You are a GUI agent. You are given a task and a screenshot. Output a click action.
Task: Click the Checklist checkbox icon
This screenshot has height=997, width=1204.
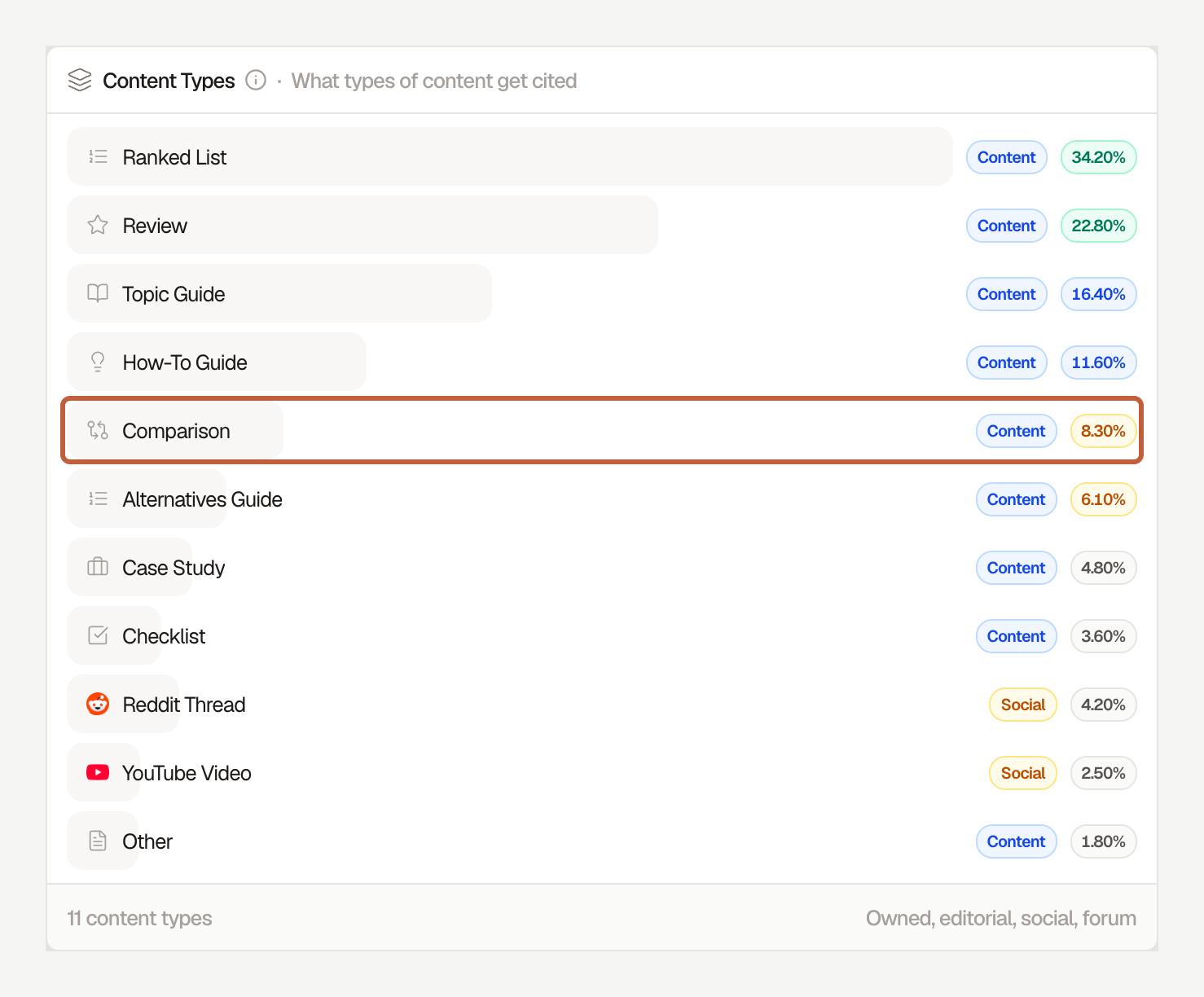point(98,635)
